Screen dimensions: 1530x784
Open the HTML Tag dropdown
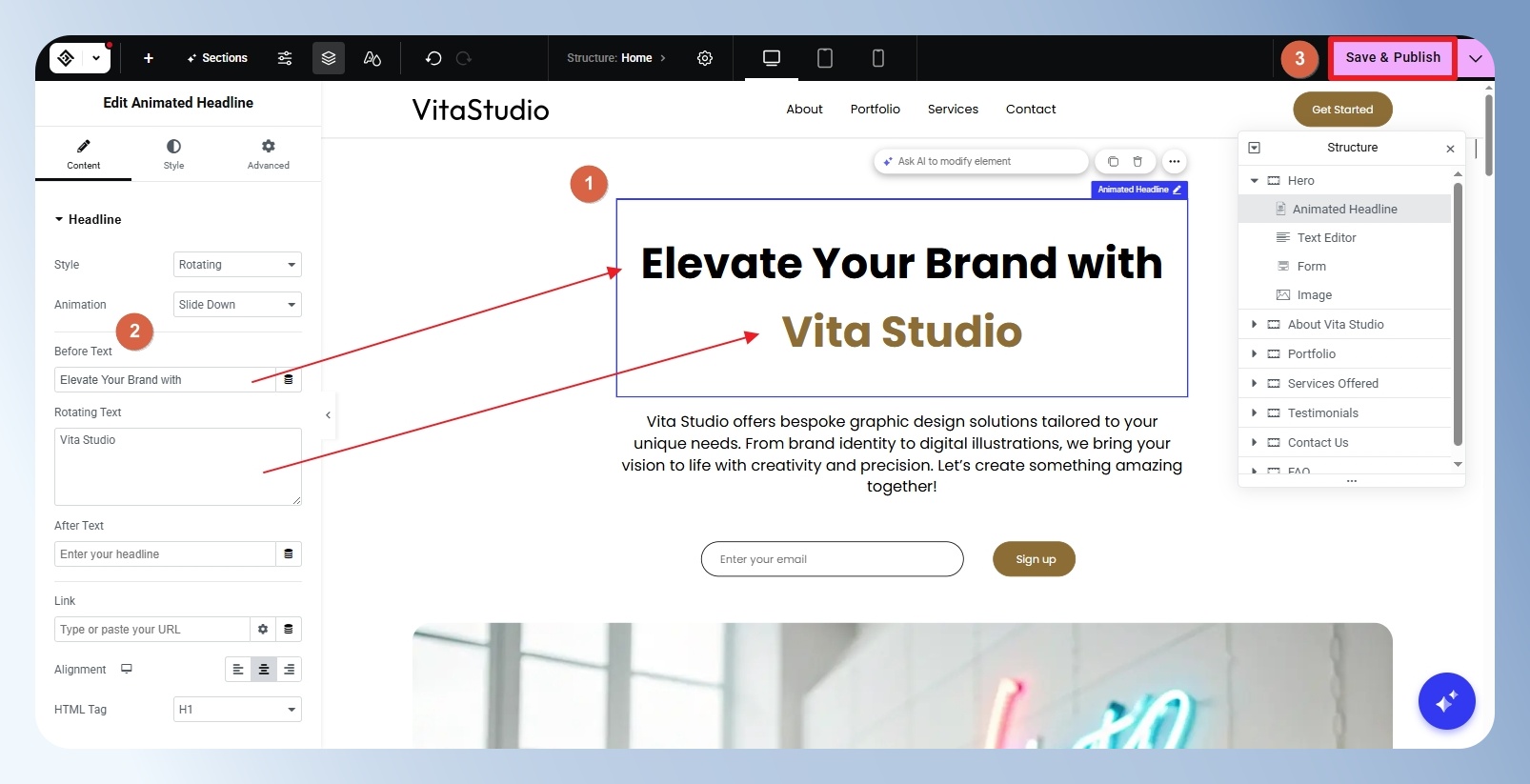[237, 709]
